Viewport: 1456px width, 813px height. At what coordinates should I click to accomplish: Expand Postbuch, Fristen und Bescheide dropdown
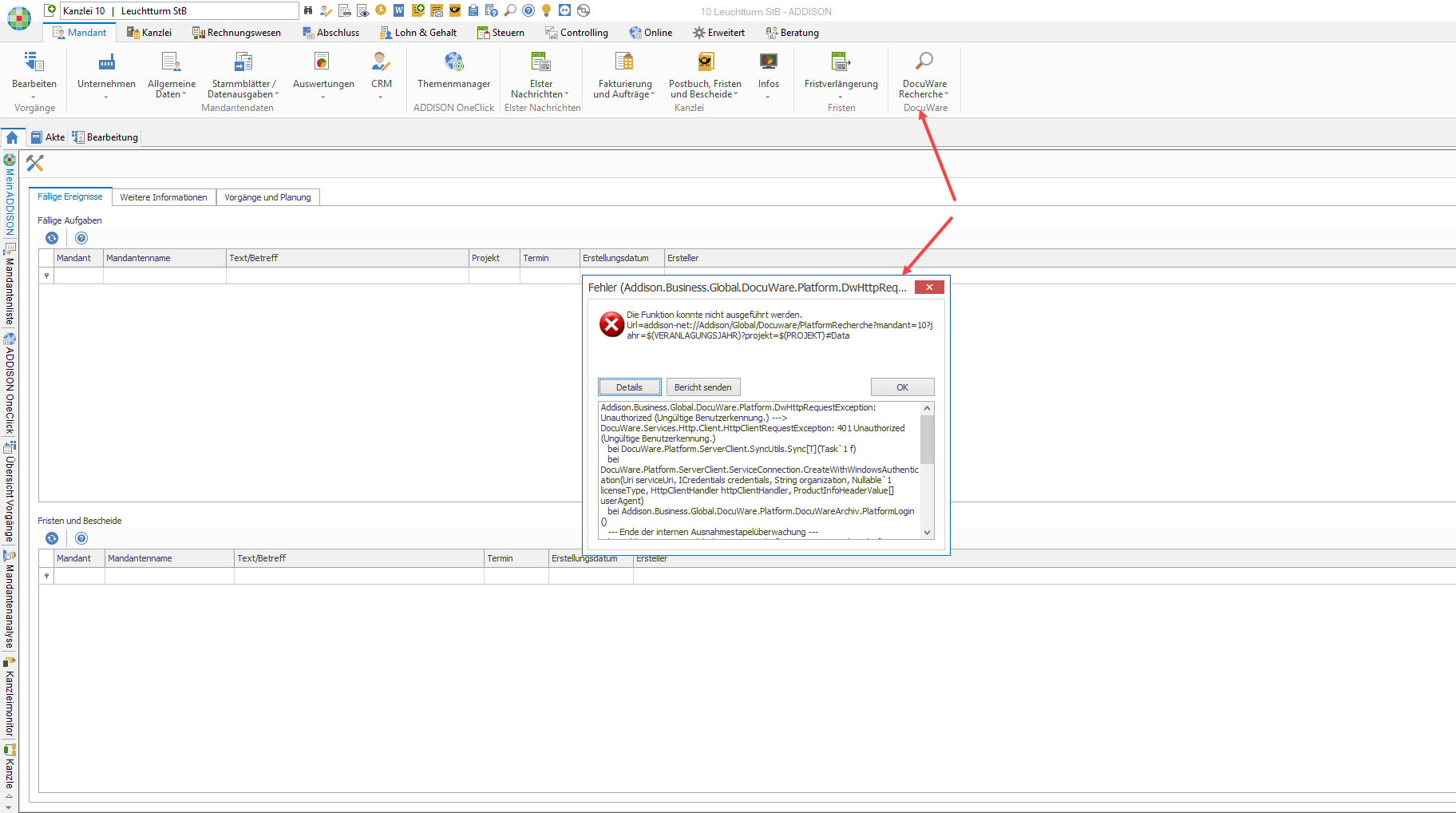735,94
